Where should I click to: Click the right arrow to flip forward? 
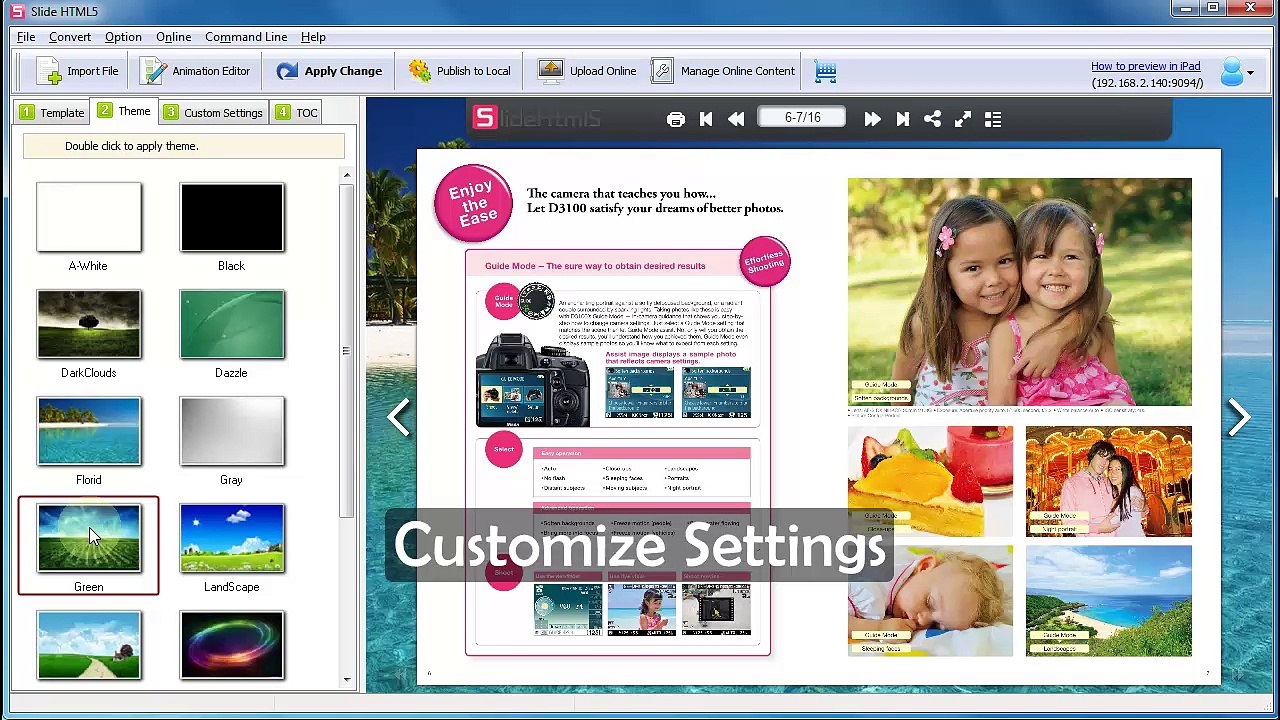(x=1239, y=417)
